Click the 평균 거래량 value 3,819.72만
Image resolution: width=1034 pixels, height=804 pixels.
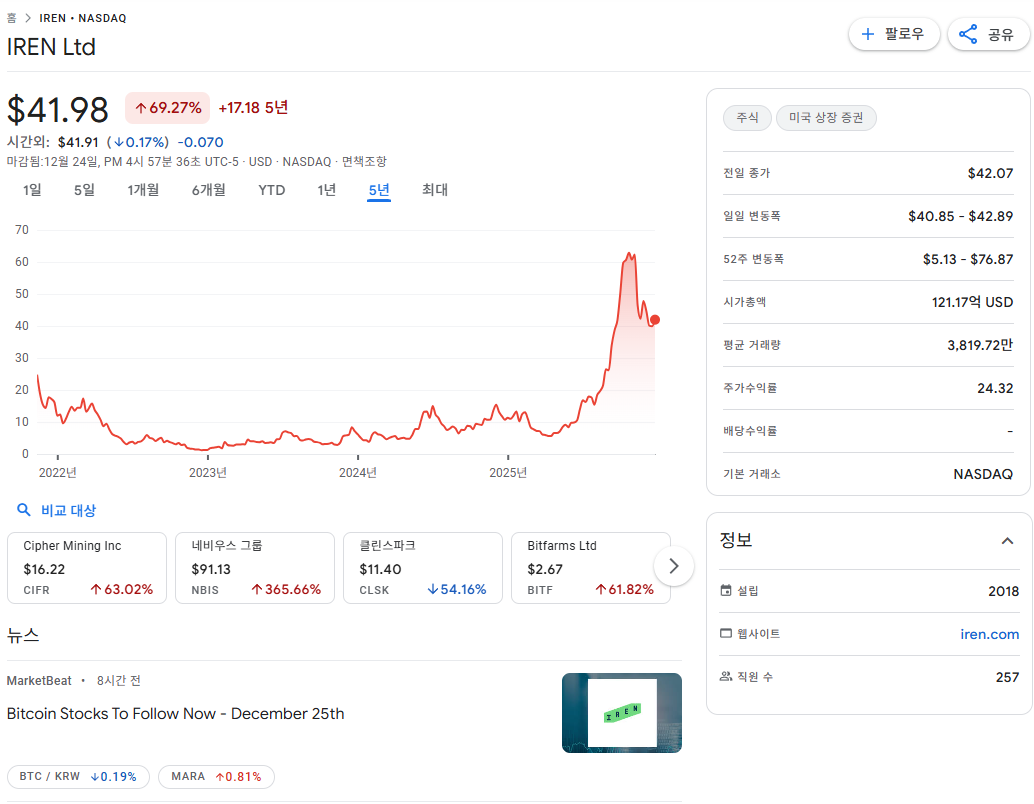point(980,345)
